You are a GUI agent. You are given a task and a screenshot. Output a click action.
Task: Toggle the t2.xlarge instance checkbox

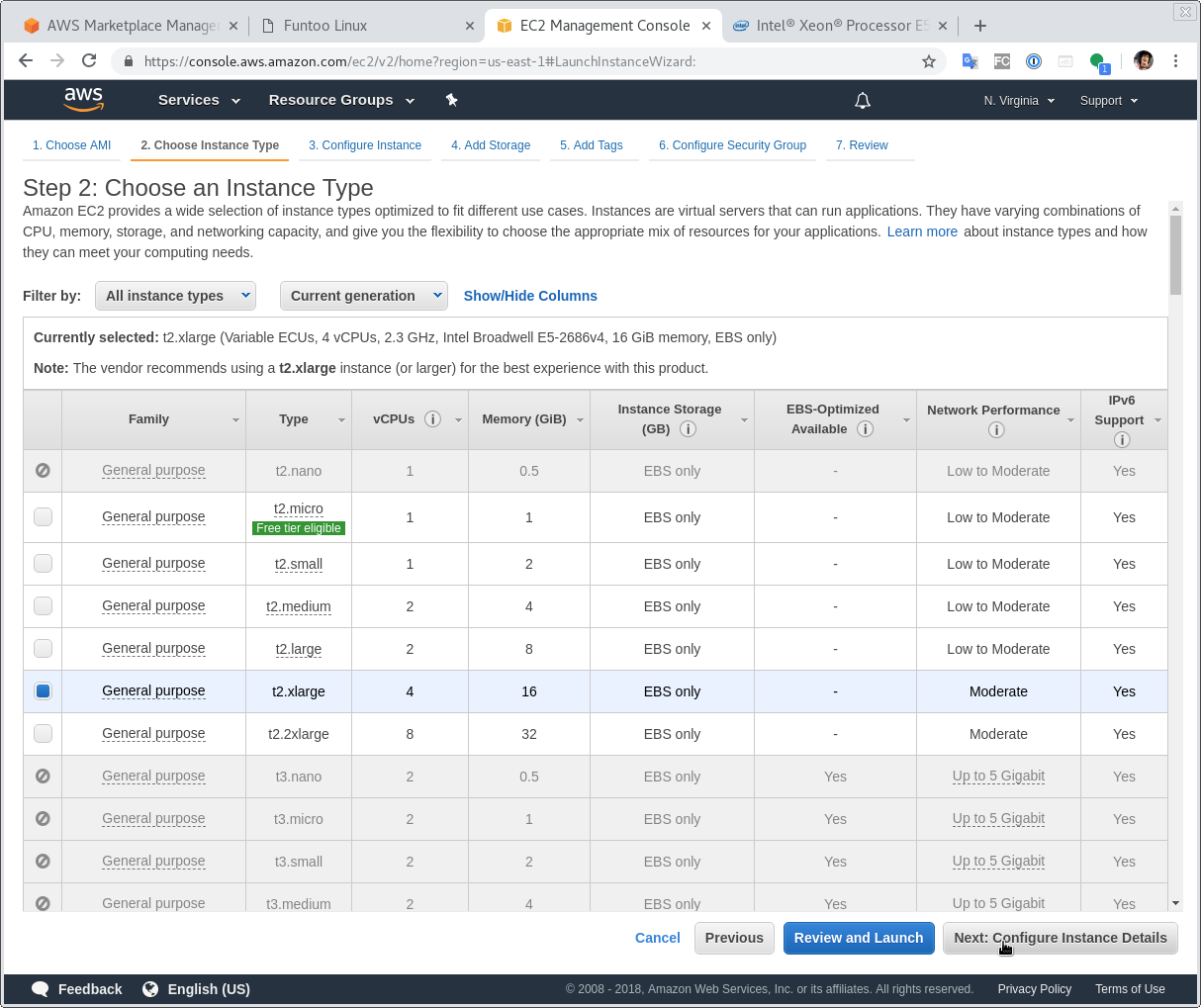[43, 690]
